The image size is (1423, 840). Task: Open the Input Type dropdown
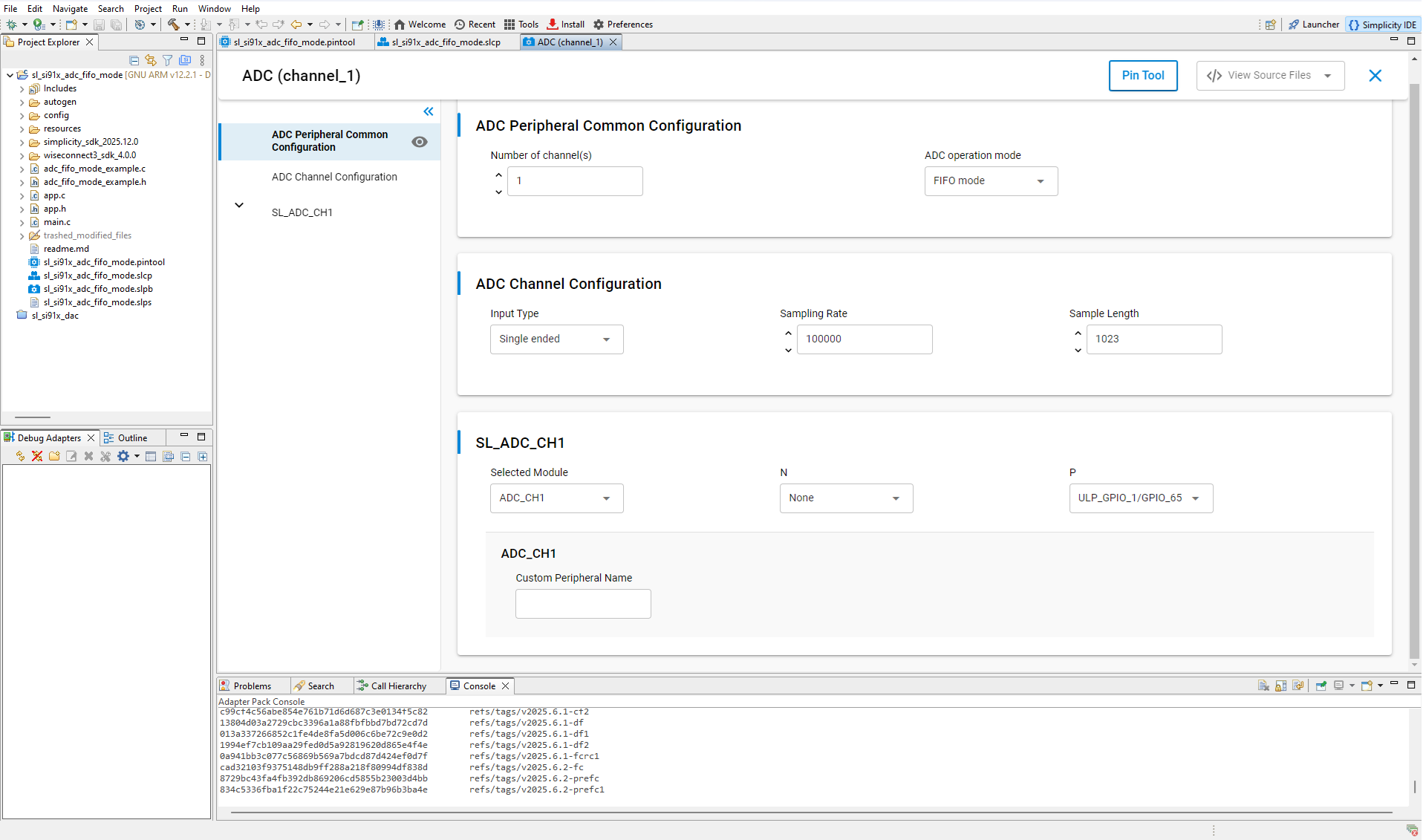[556, 339]
